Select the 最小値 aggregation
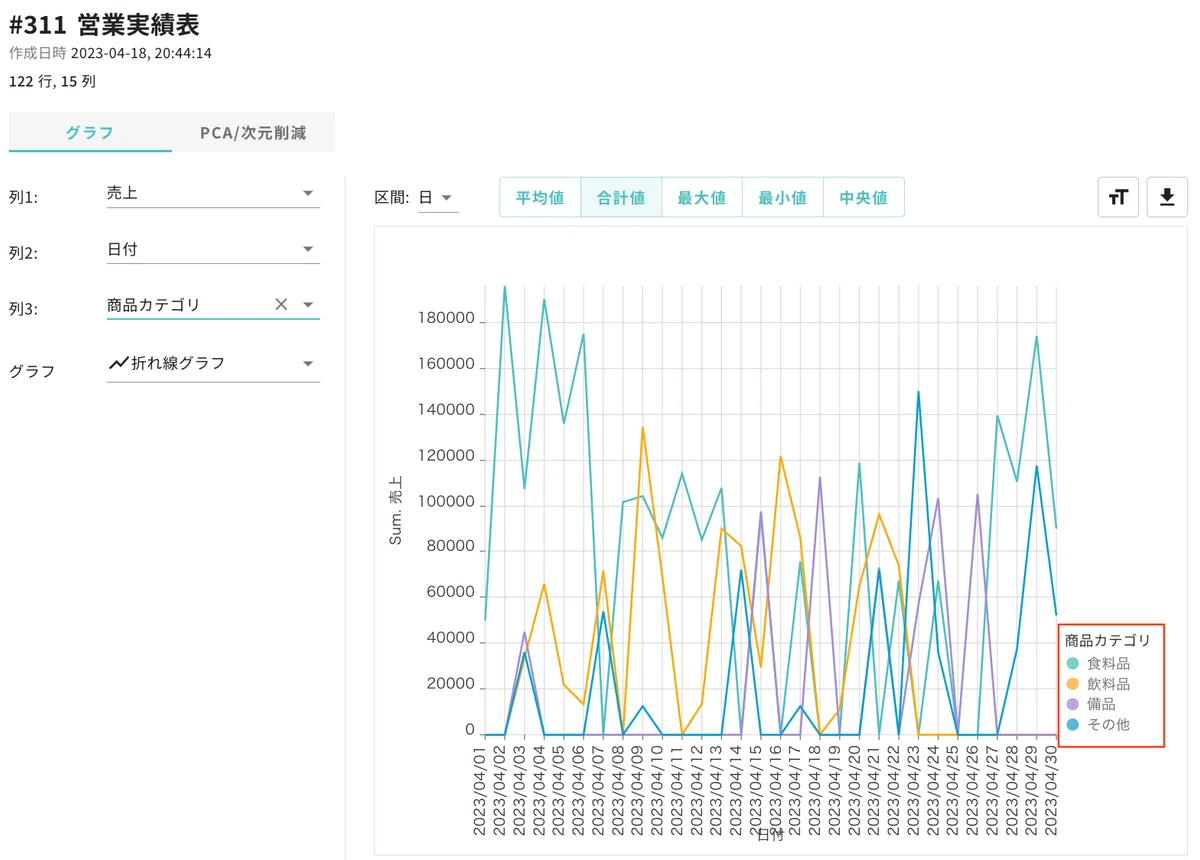1200x860 pixels. (782, 197)
